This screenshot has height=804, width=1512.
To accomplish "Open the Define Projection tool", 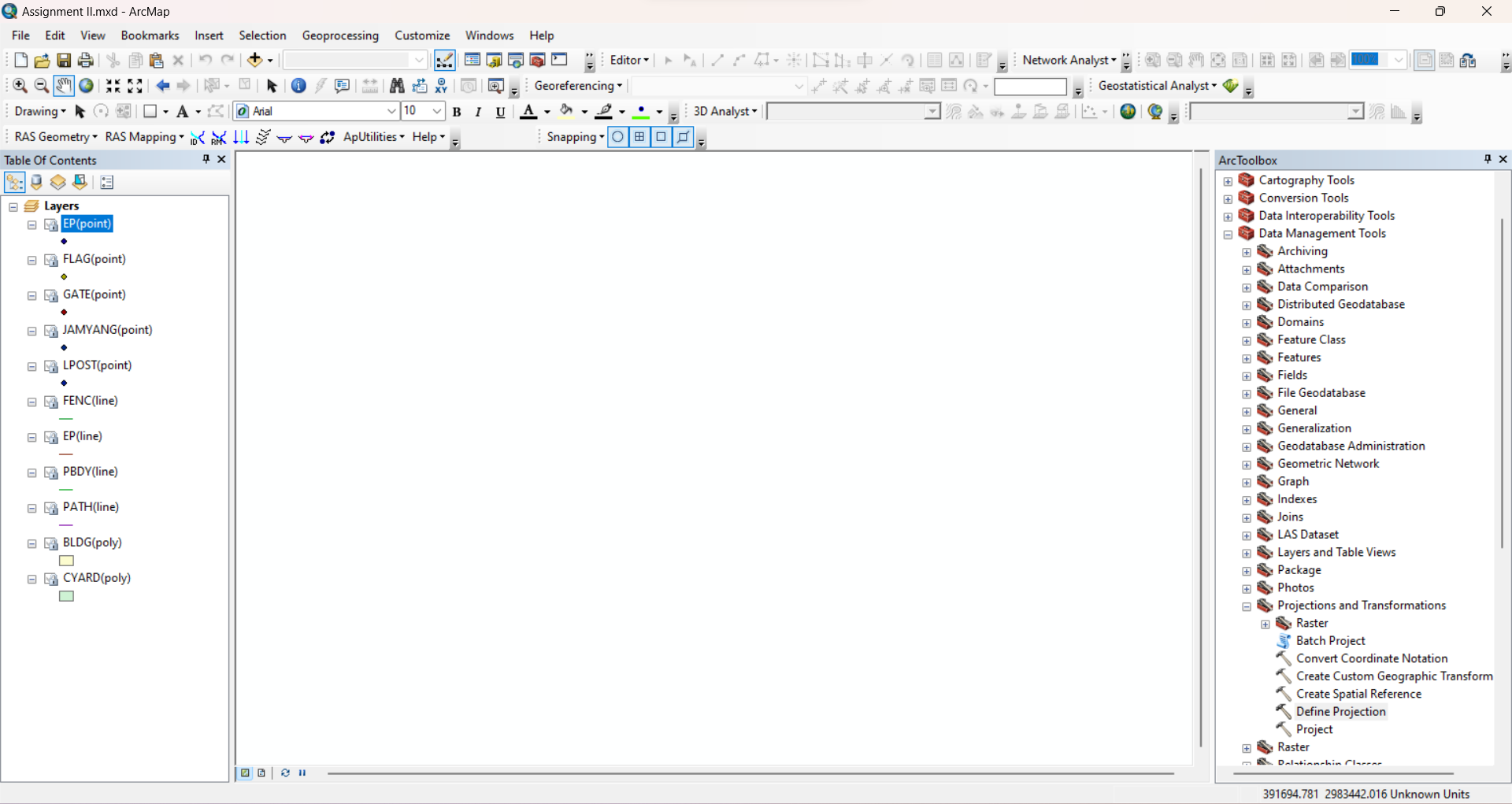I will coord(1340,712).
